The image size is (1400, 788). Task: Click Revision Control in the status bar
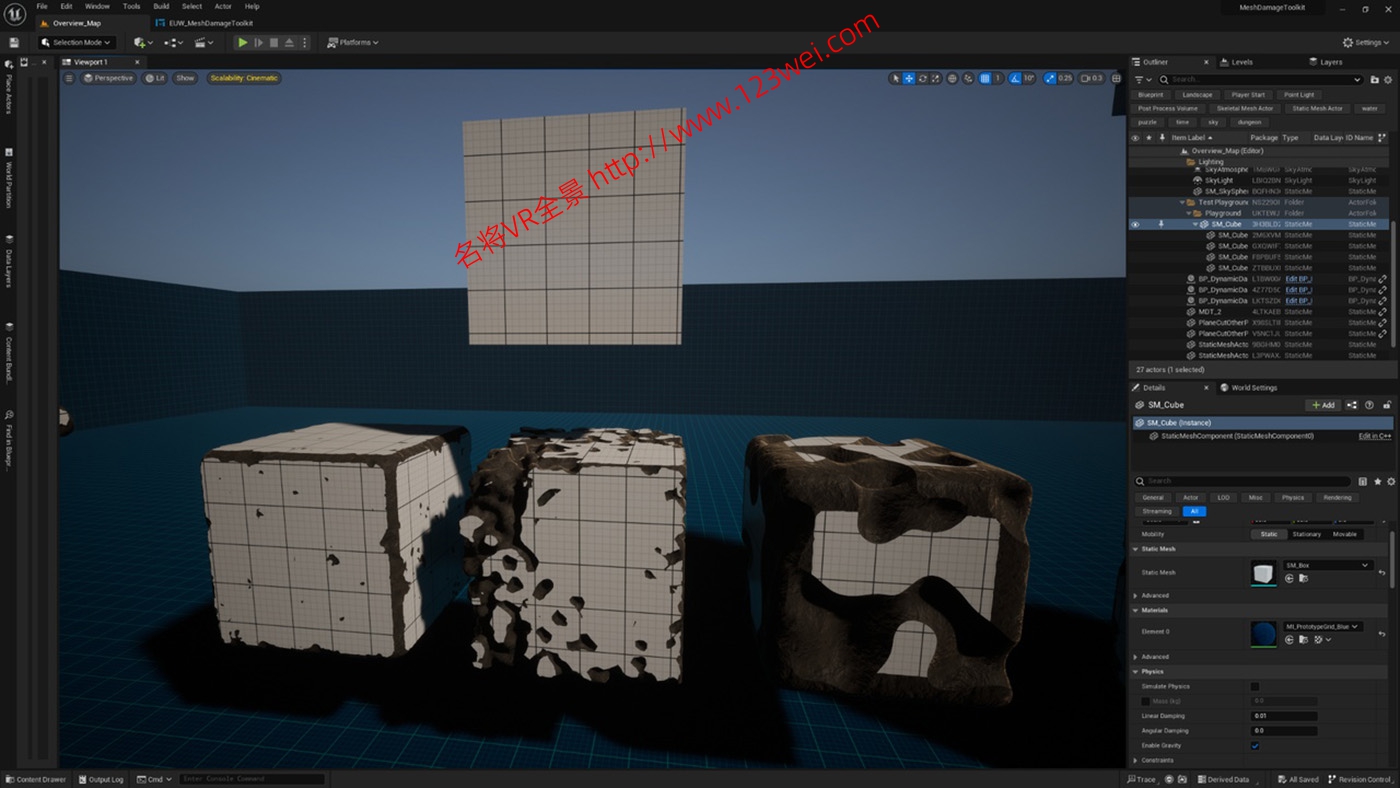[1360, 779]
